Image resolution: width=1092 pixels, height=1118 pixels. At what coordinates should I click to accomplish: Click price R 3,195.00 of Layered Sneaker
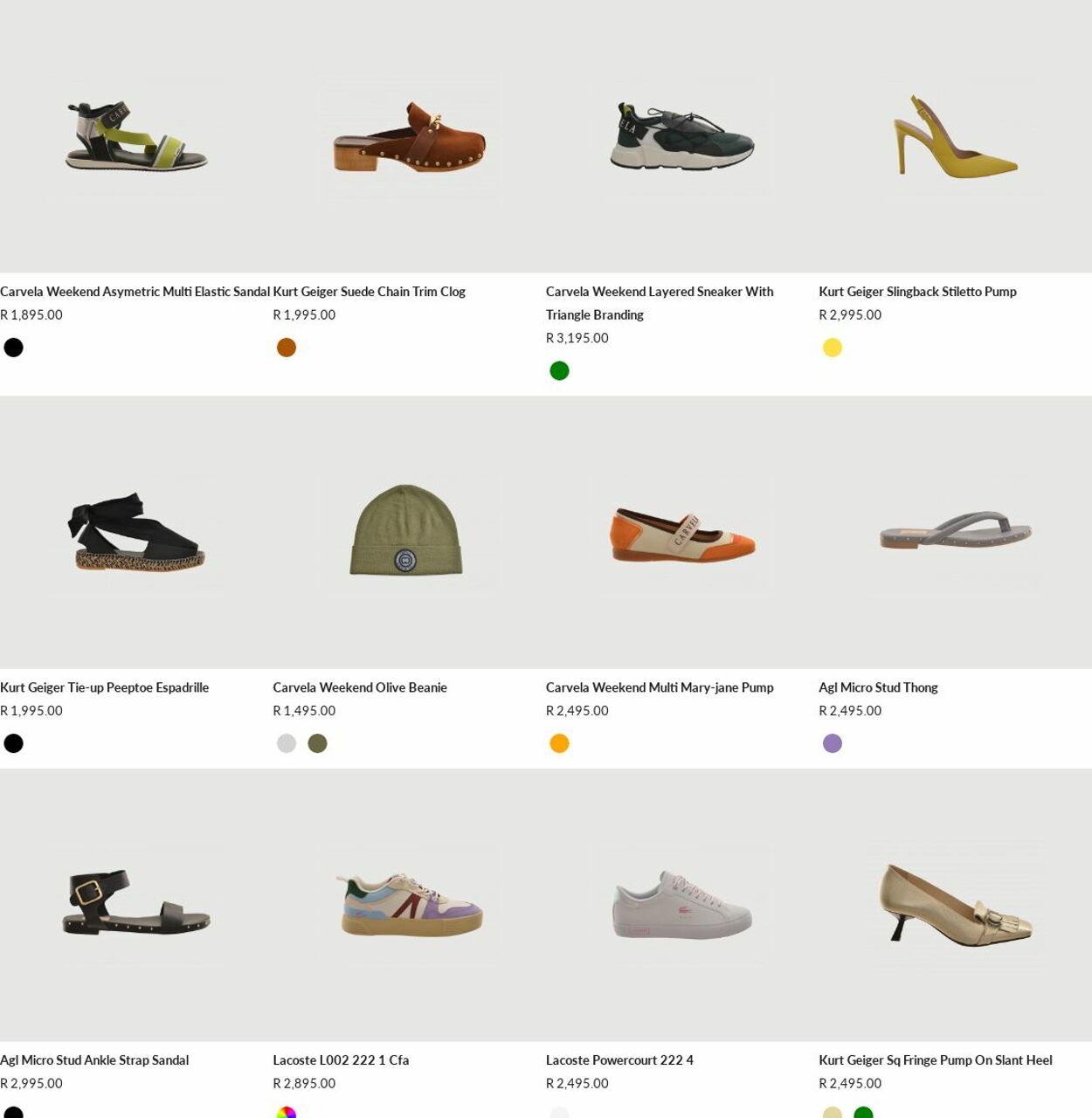click(x=577, y=338)
